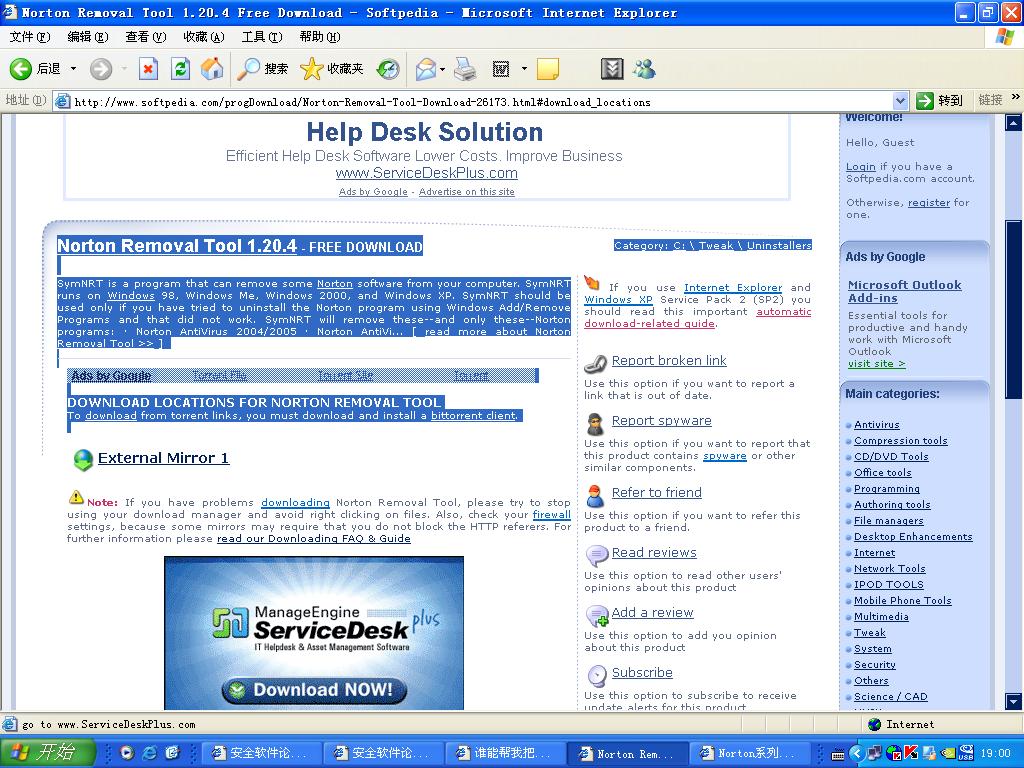Open the Messenger people icon
This screenshot has width=1024, height=768.
[644, 69]
